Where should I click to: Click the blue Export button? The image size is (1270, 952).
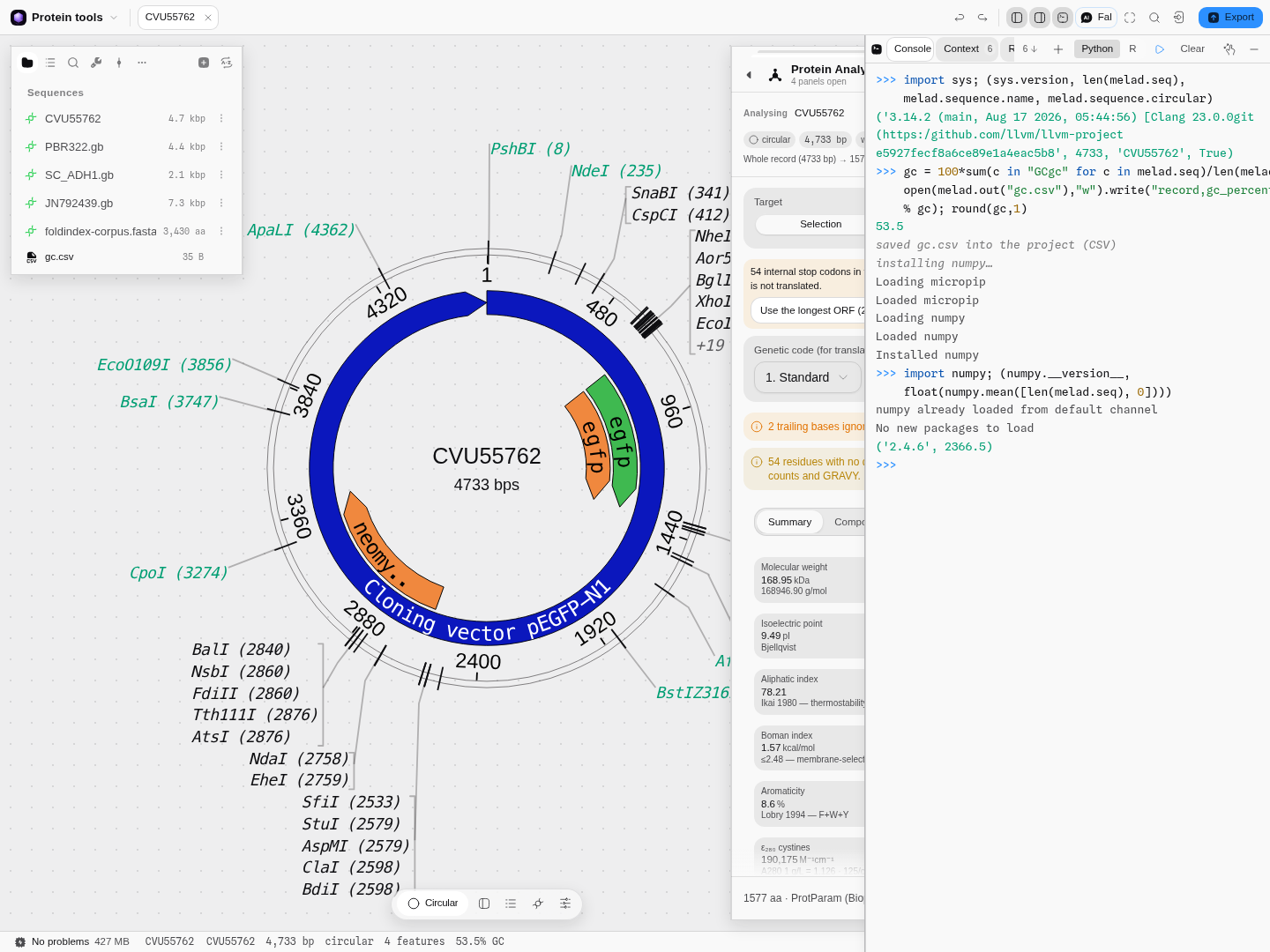pyautogui.click(x=1230, y=18)
